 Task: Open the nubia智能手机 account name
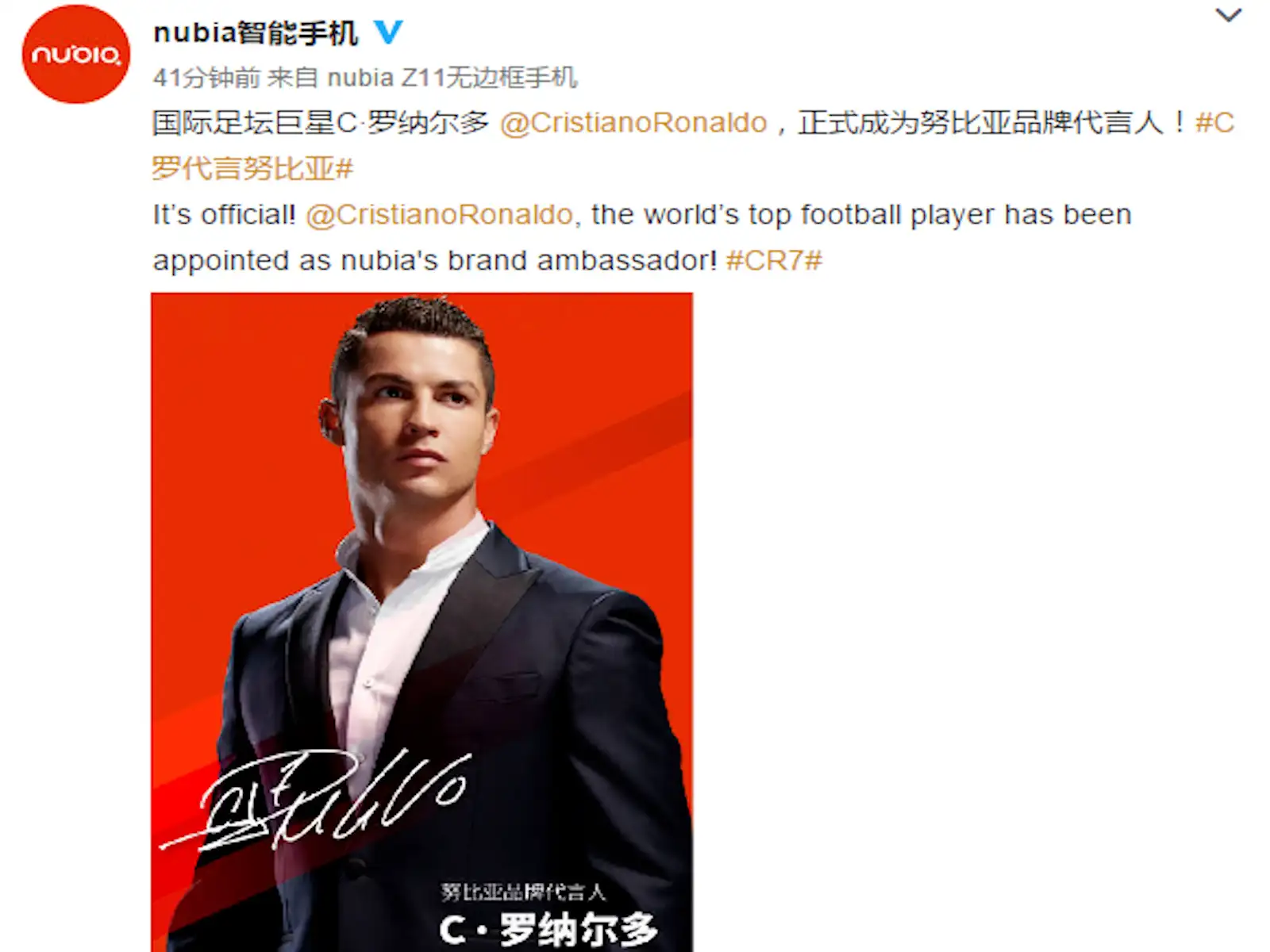click(256, 33)
